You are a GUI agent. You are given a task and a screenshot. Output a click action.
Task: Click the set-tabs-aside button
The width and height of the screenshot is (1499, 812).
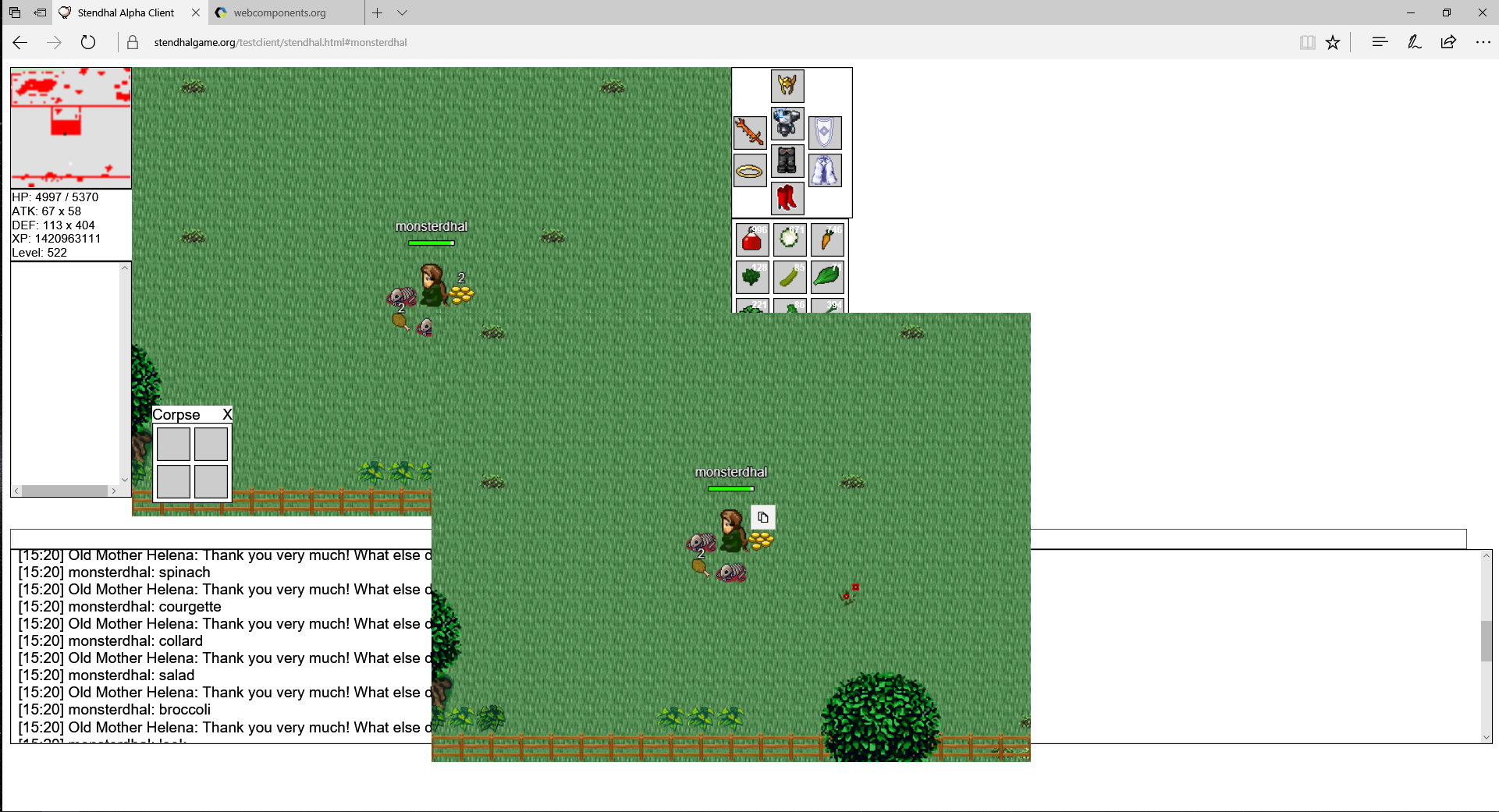pyautogui.click(x=40, y=12)
